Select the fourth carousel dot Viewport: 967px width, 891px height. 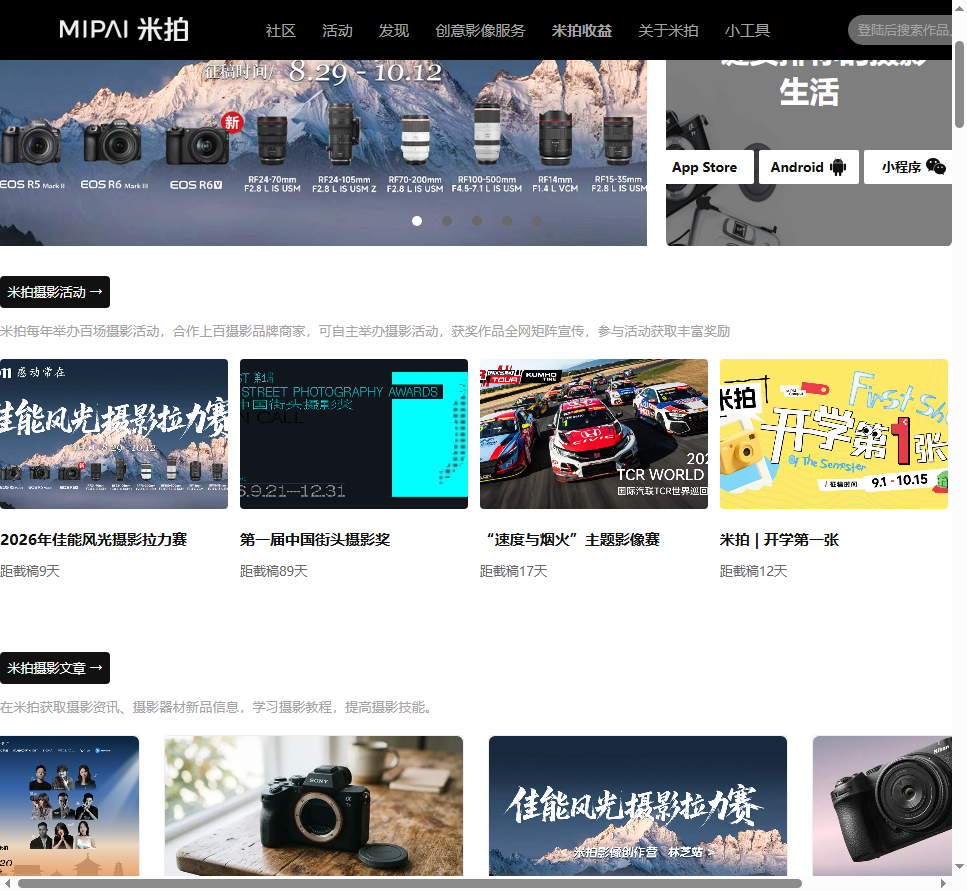pyautogui.click(x=507, y=221)
